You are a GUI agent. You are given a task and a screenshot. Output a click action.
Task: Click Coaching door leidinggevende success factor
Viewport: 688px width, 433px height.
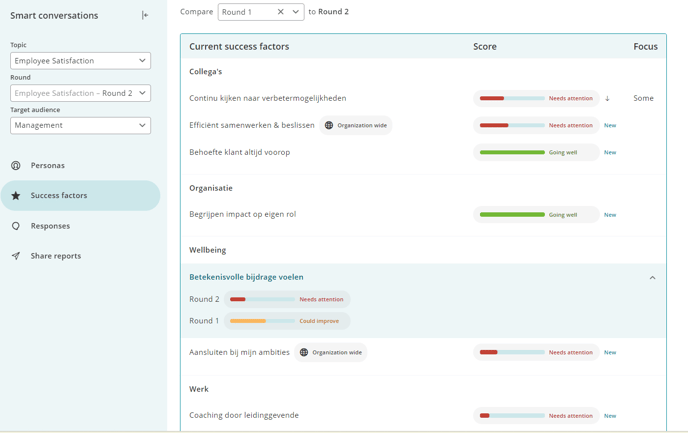tap(244, 415)
